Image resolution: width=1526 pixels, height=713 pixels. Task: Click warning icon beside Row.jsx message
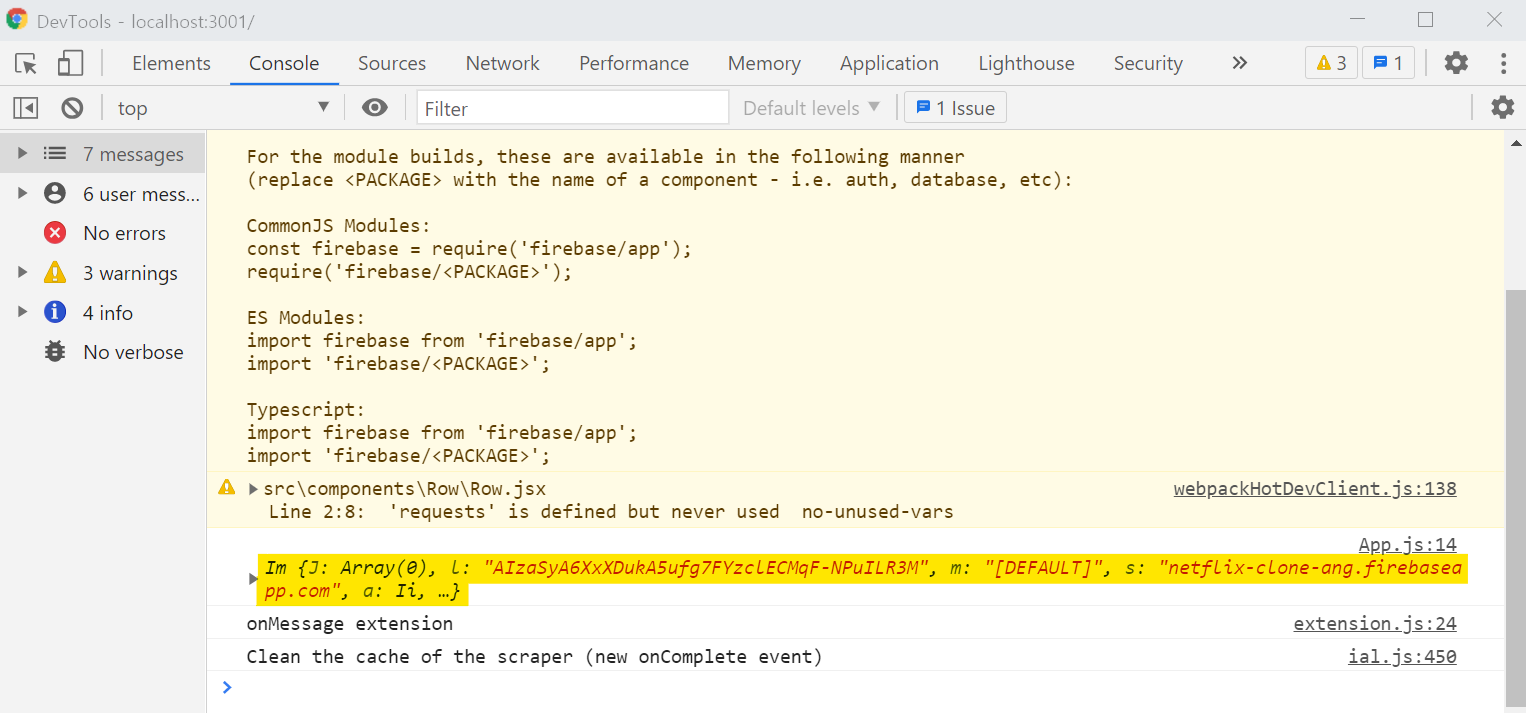[x=227, y=488]
